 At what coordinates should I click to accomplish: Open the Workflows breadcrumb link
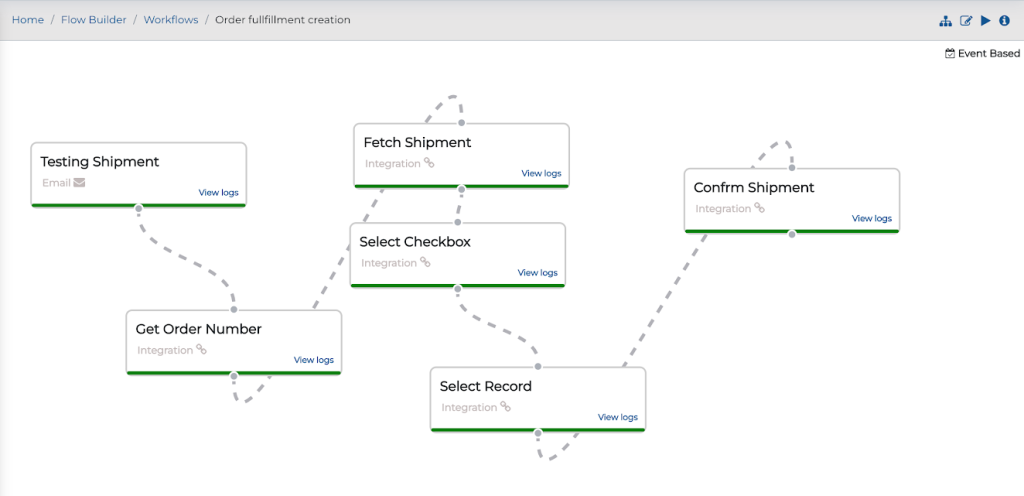[171, 20]
